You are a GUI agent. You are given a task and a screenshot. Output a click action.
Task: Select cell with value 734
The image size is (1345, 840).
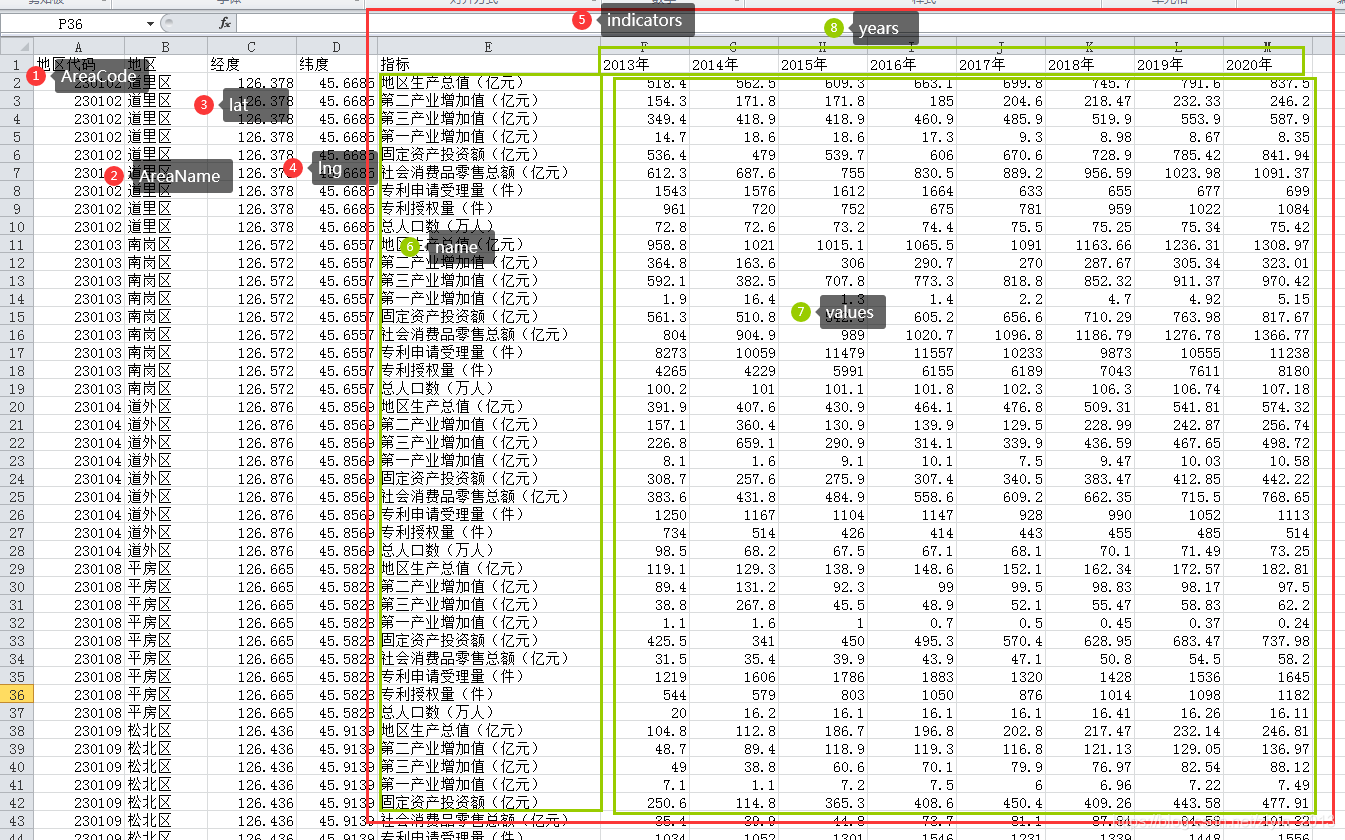pos(644,532)
